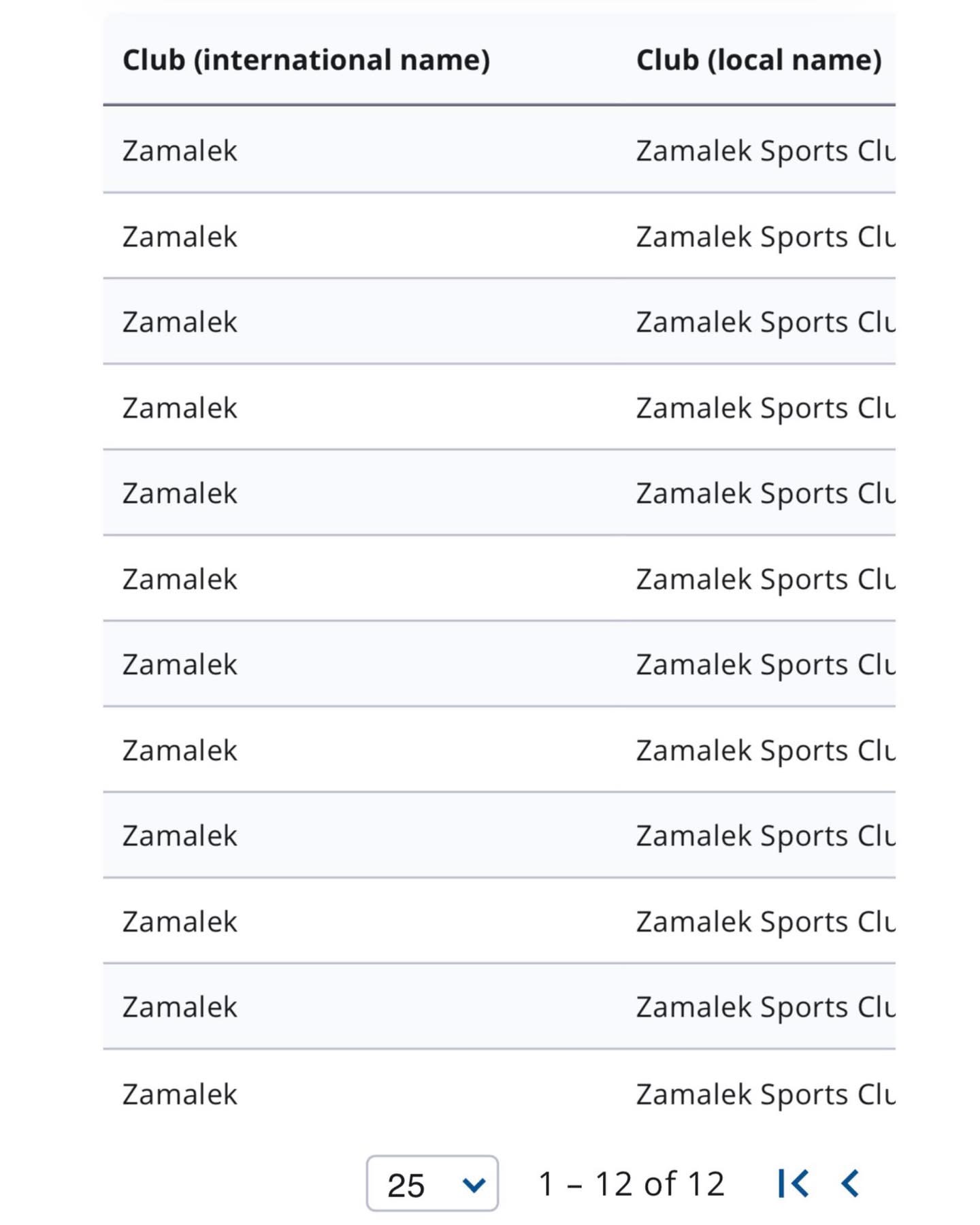This screenshot has height=1225, width=980.
Task: Select the last row's Zamalek international name
Action: pos(180,1094)
